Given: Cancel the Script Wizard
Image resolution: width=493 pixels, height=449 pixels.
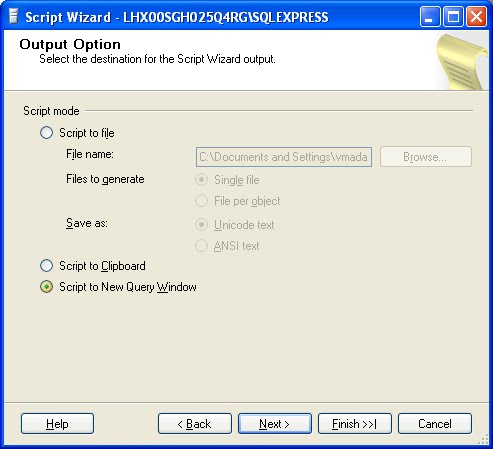Looking at the screenshot, I should pyautogui.click(x=435, y=424).
